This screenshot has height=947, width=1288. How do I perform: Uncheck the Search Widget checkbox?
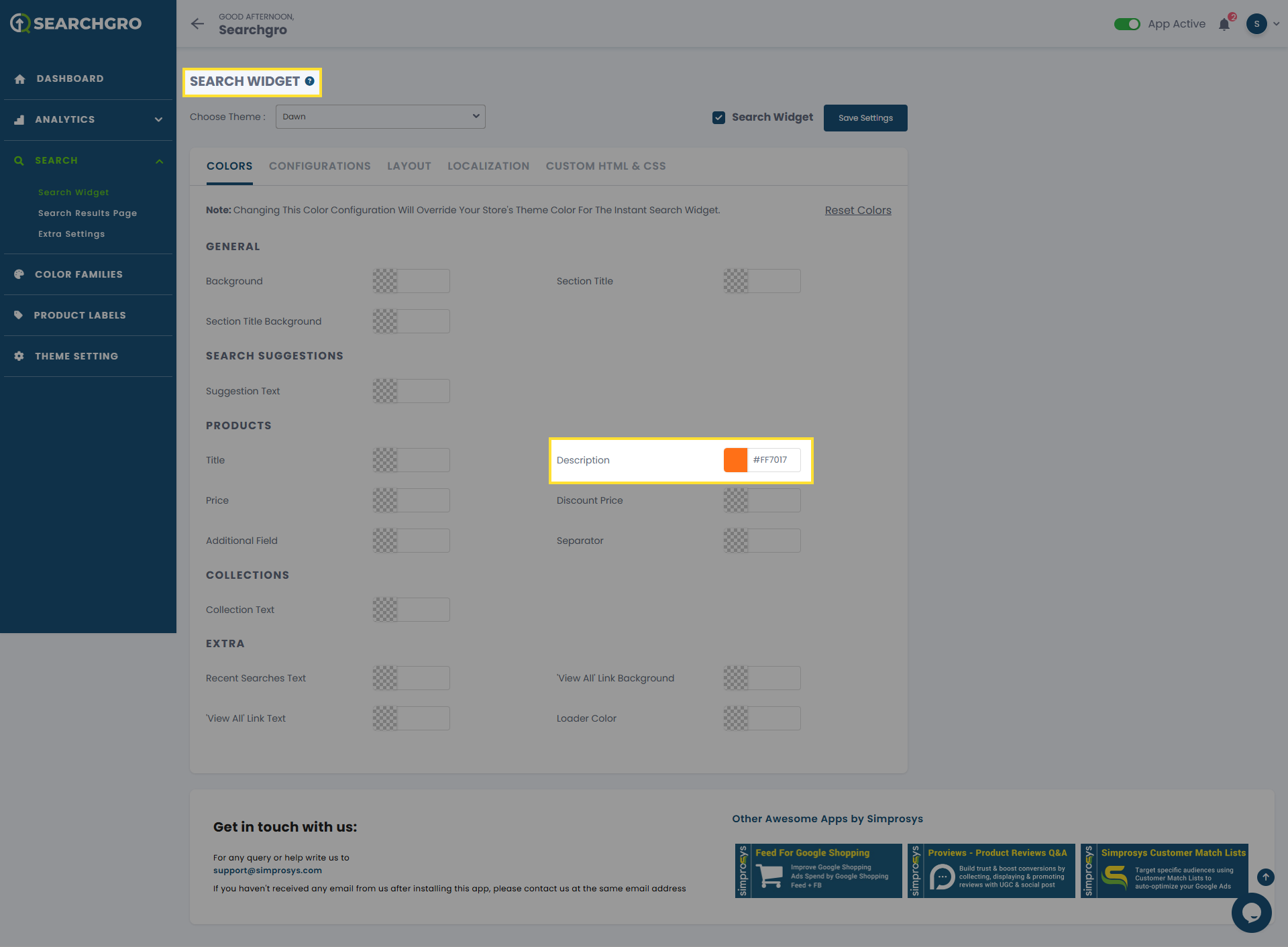click(718, 117)
